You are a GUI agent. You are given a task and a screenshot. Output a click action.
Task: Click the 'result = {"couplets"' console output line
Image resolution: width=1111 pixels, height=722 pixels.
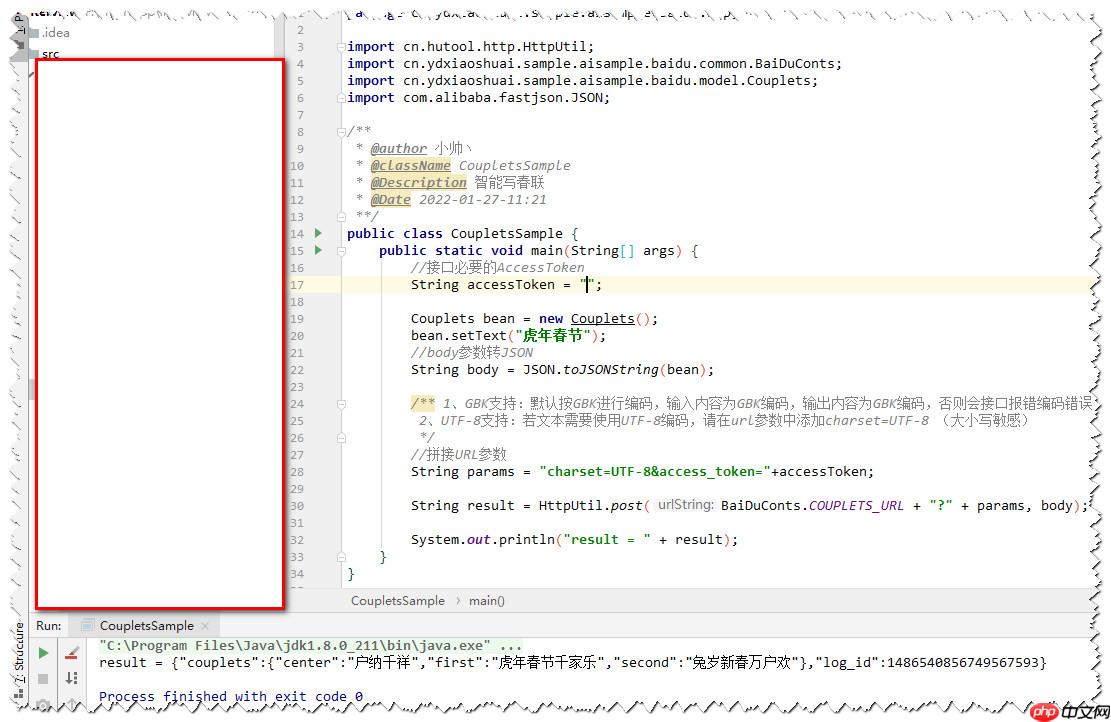[x=573, y=662]
